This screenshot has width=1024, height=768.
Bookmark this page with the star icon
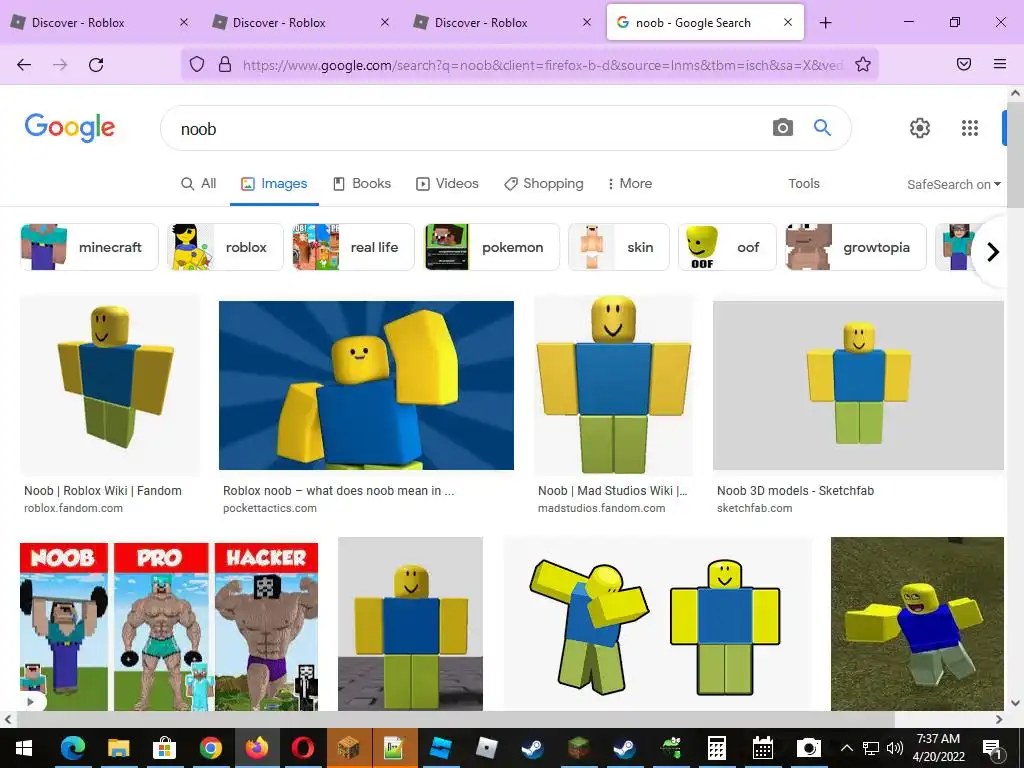(863, 64)
